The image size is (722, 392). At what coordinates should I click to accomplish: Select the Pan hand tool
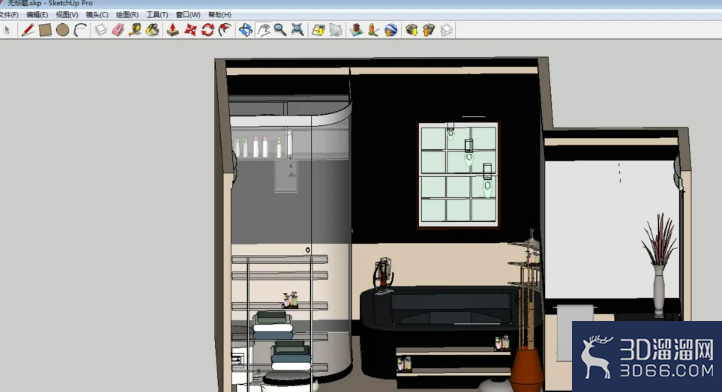[x=263, y=30]
